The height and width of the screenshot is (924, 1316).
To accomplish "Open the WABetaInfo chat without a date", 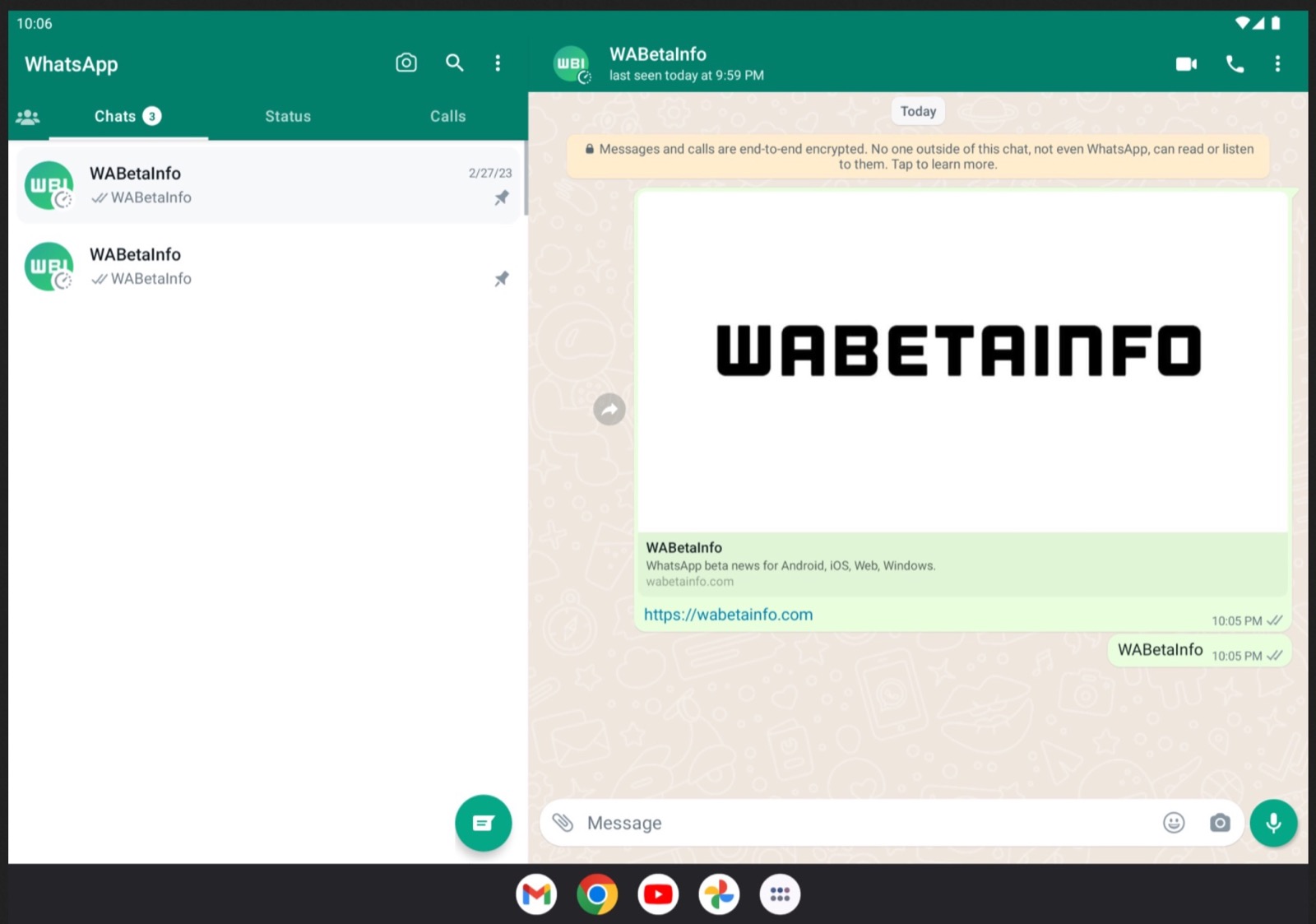I will click(x=268, y=267).
